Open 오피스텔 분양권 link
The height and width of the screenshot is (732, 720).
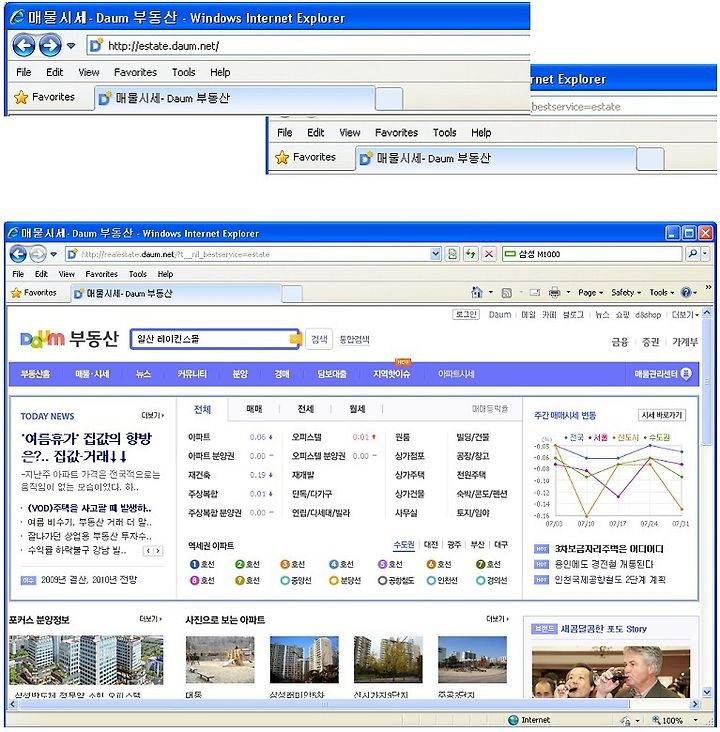[x=319, y=456]
